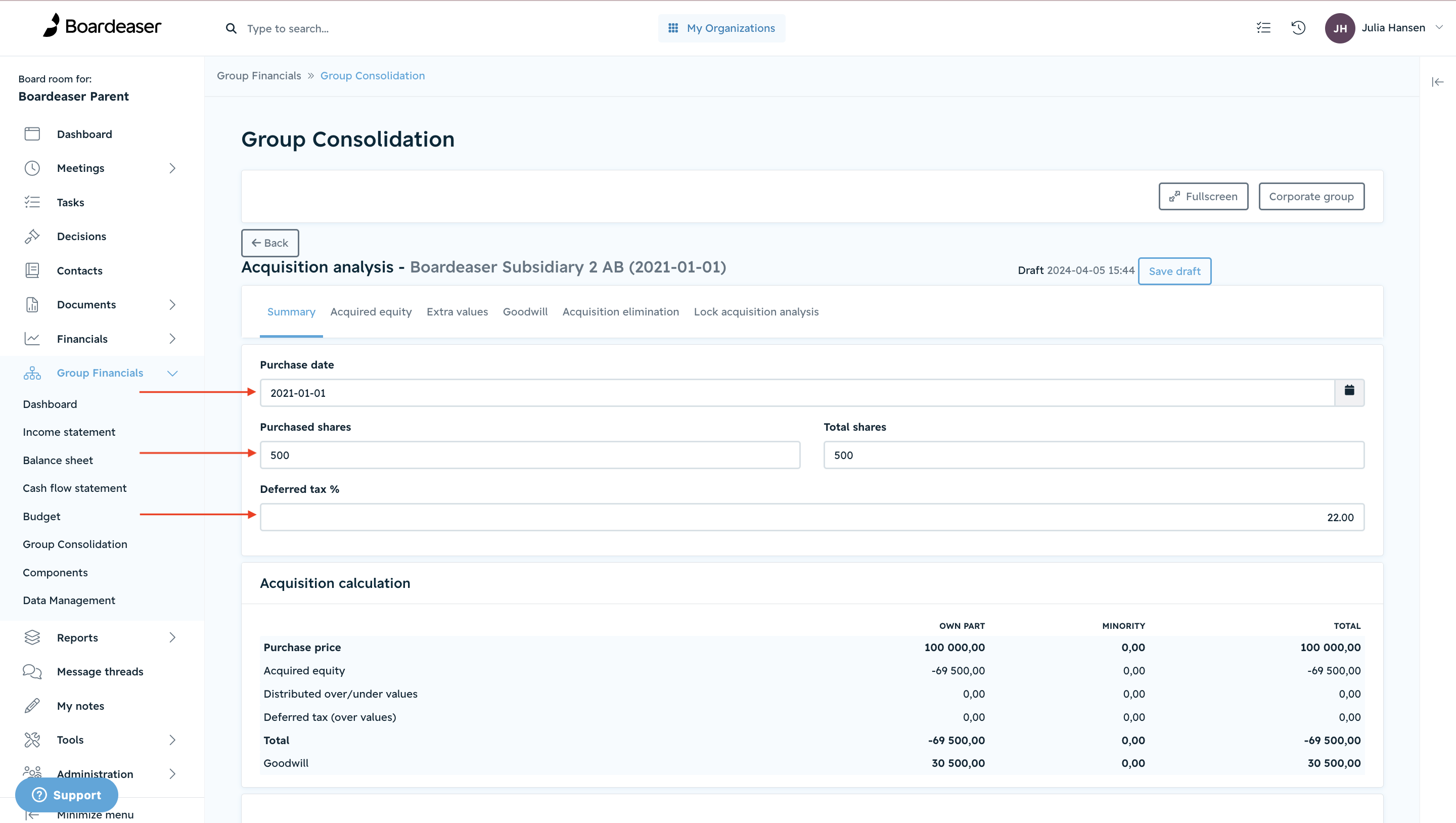Screen dimensions: 1456x823
Task: Switch to the Acquired equity tab
Action: pos(371,312)
